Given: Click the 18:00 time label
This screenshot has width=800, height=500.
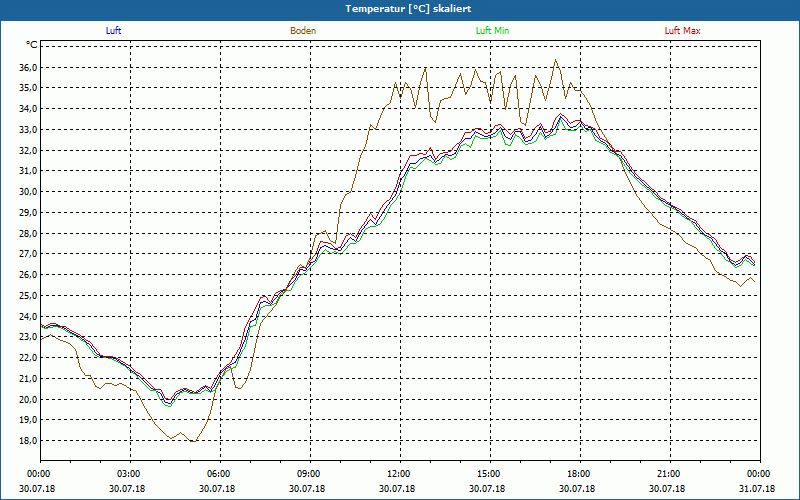Looking at the screenshot, I should 580,474.
